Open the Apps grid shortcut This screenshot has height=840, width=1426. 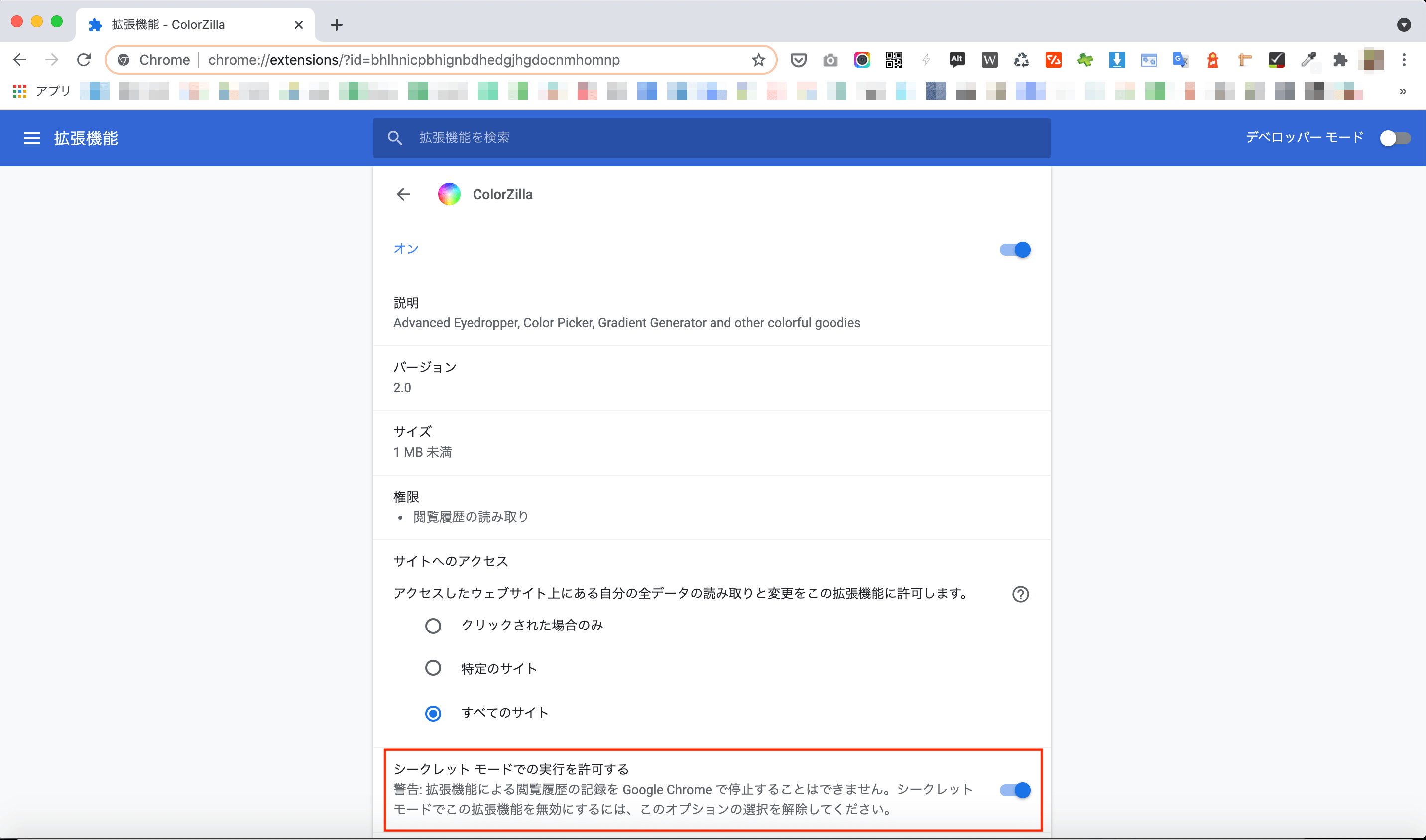(20, 91)
